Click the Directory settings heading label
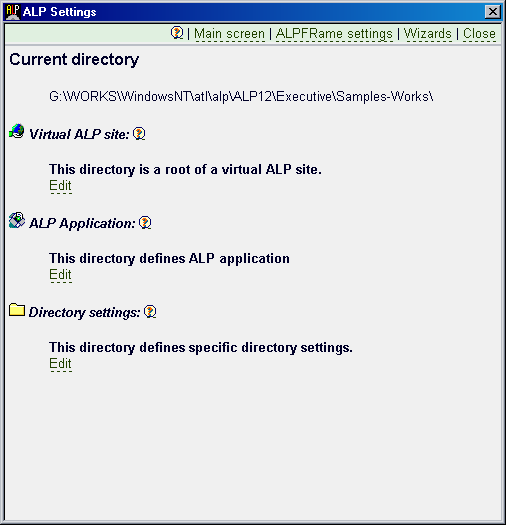This screenshot has width=506, height=525. 84,312
